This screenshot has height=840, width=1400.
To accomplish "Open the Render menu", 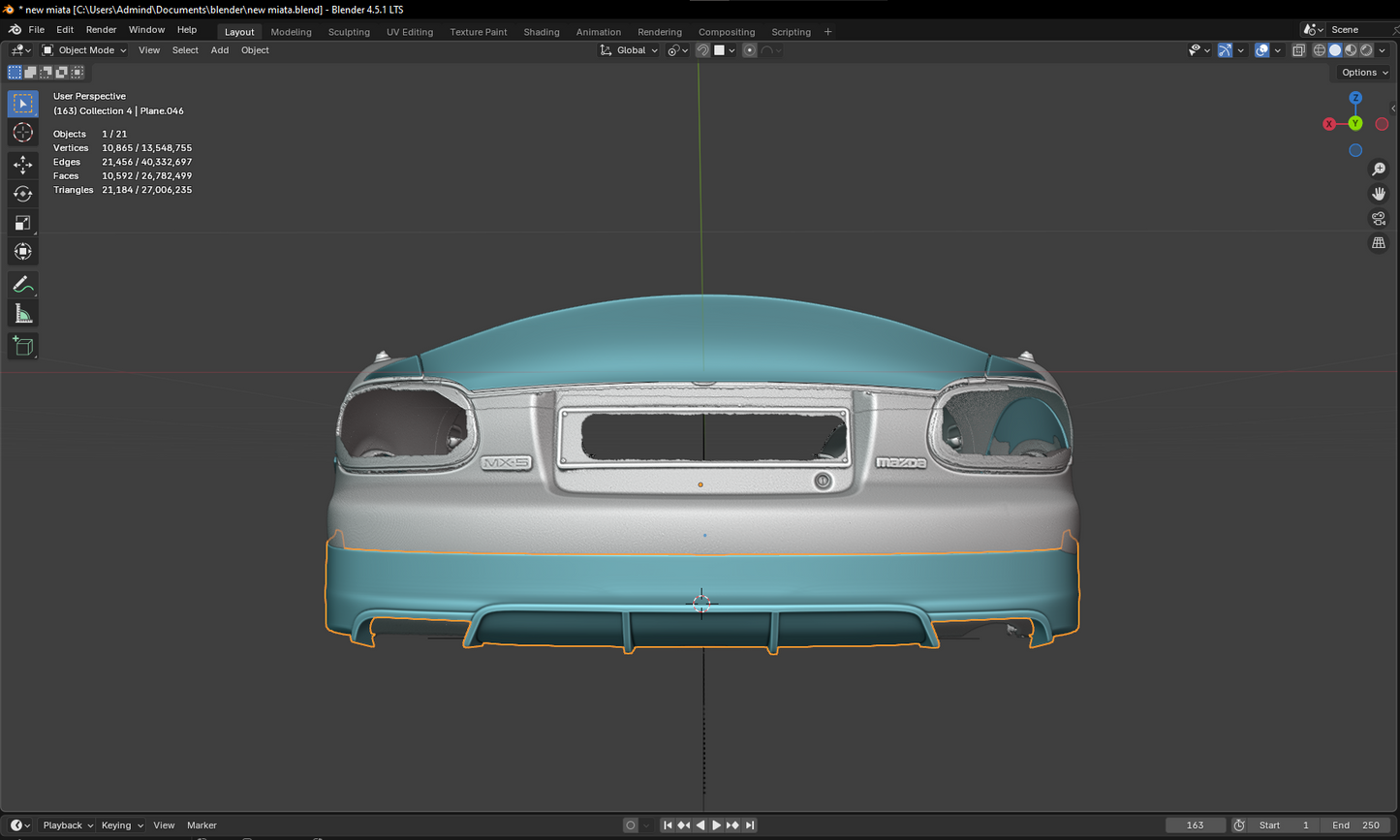I will [101, 30].
